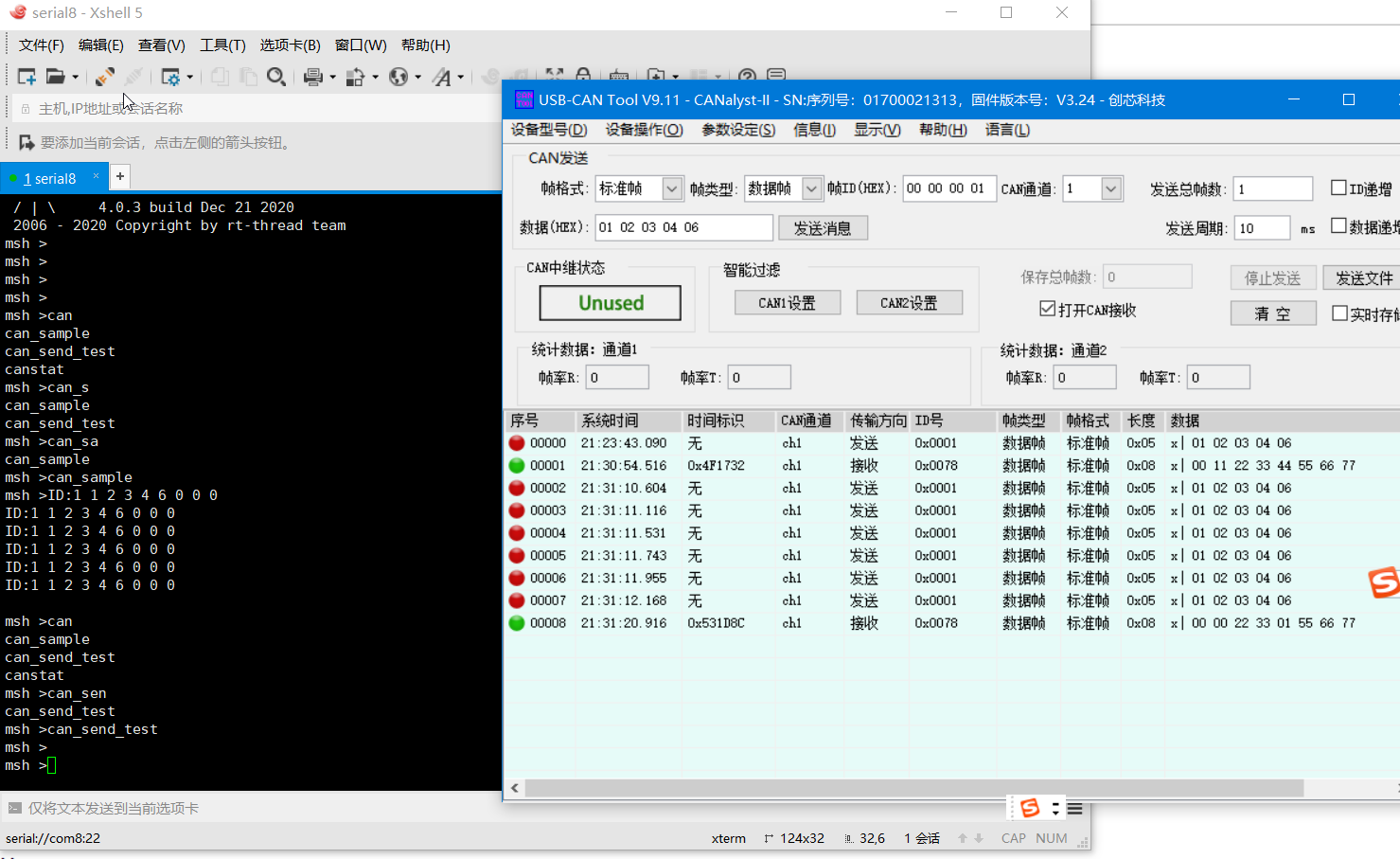Click the 数据(HEX) input field
The image size is (1400, 859).
[x=683, y=227]
